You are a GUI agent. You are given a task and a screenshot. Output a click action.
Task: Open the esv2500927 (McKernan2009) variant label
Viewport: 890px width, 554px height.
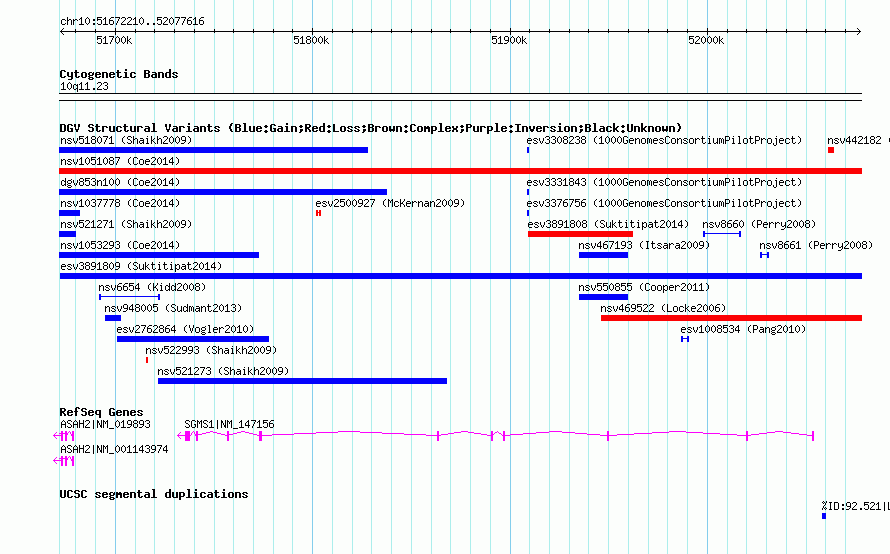(390, 203)
